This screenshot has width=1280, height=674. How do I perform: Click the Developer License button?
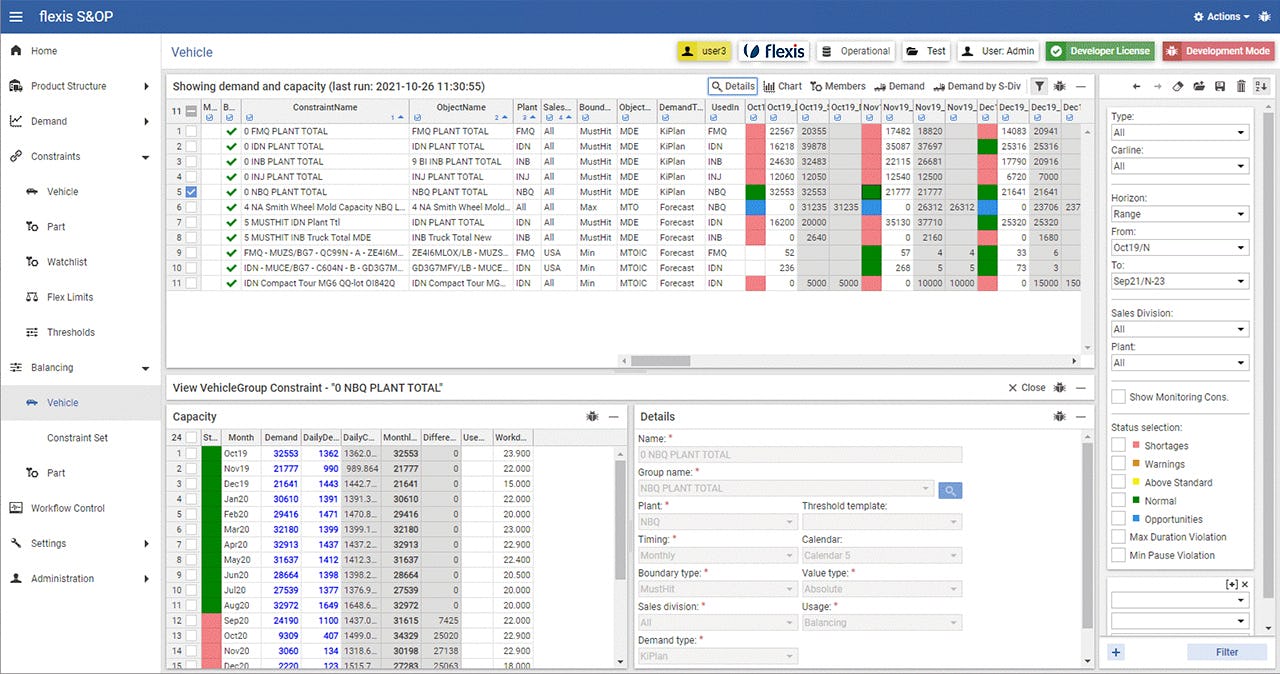[x=1099, y=51]
